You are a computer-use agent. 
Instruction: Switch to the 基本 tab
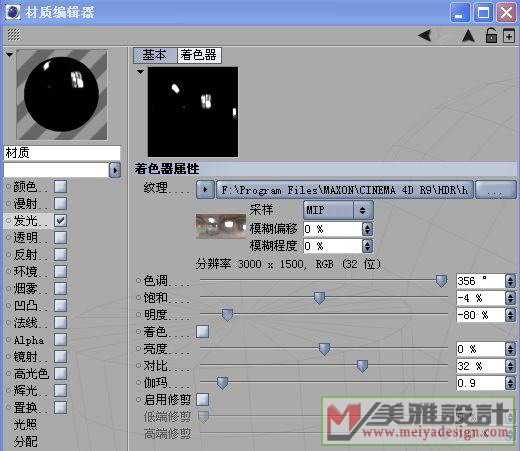tap(154, 55)
